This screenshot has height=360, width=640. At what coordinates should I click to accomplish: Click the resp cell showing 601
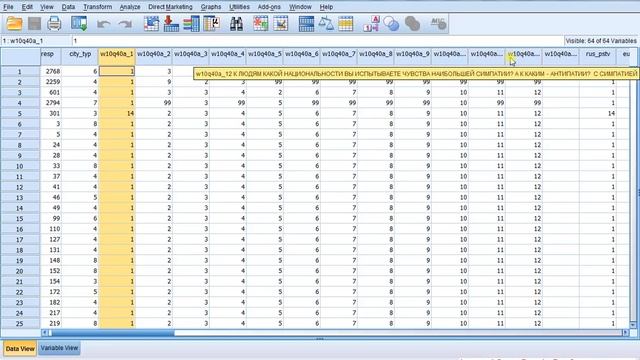coord(51,92)
